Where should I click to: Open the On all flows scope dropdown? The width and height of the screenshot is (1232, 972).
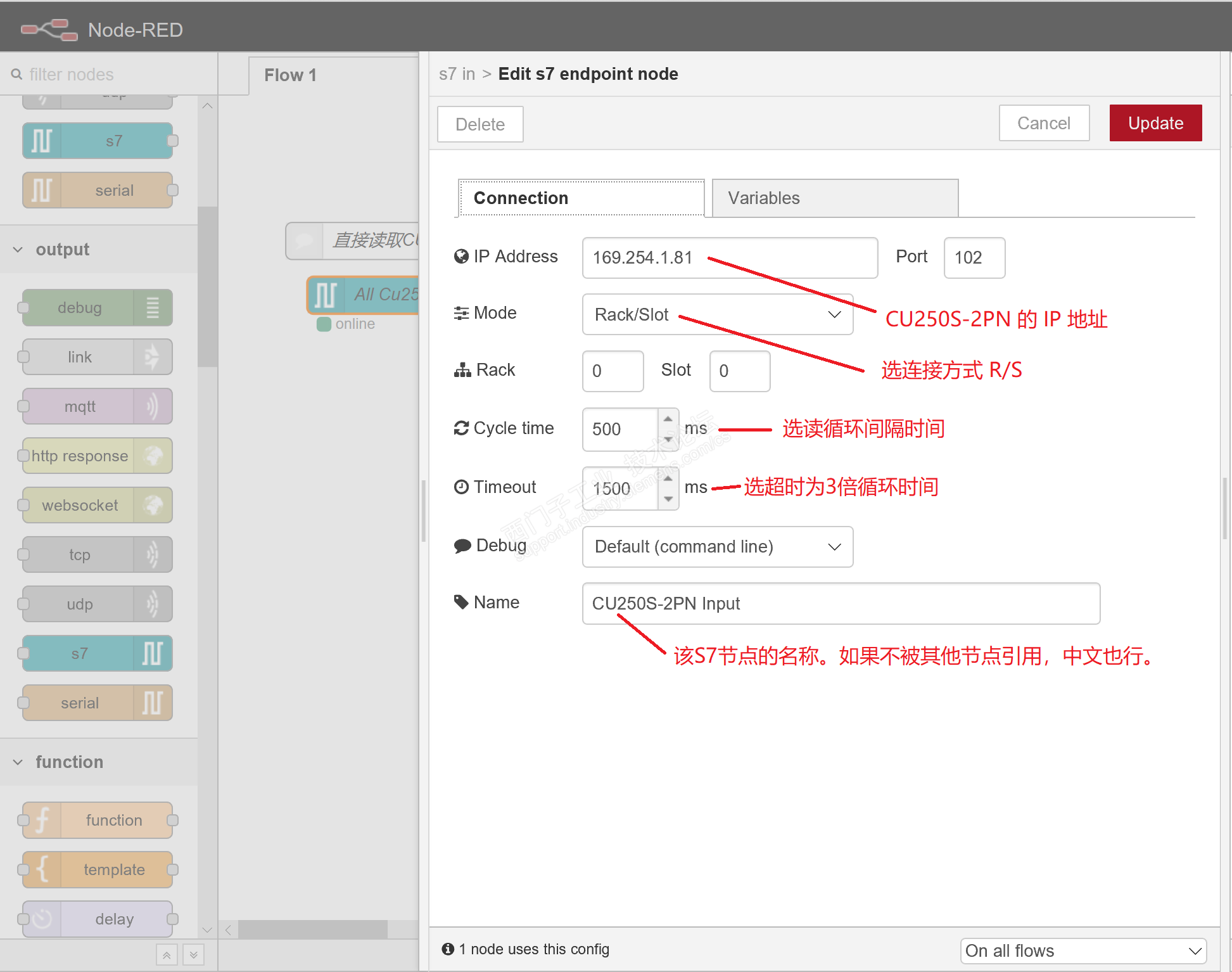click(1083, 951)
